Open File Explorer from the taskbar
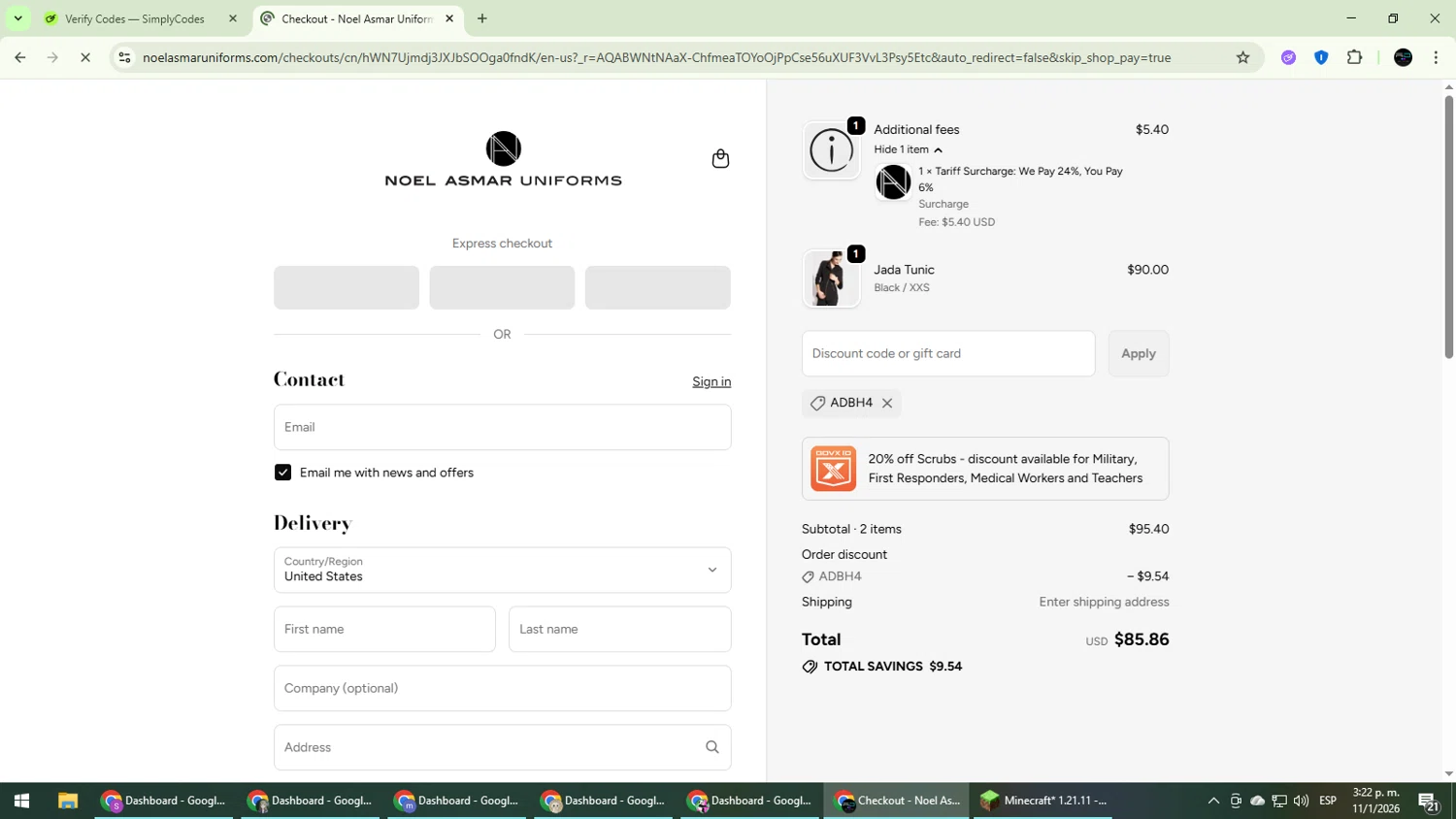This screenshot has height=819, width=1456. tap(67, 801)
